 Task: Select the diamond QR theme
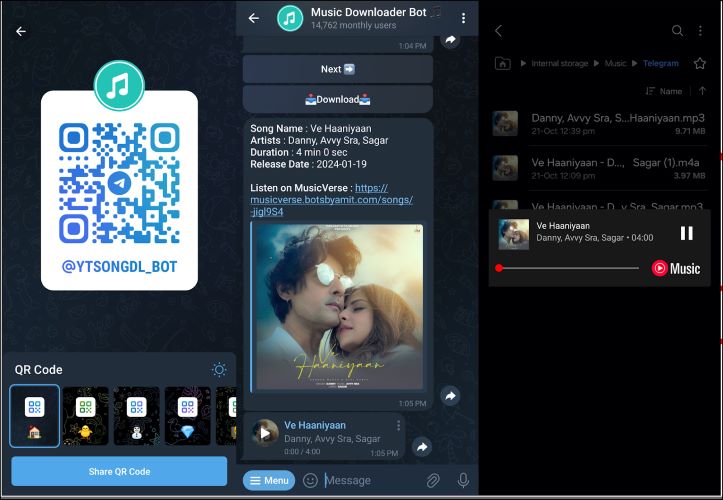pyautogui.click(x=188, y=416)
